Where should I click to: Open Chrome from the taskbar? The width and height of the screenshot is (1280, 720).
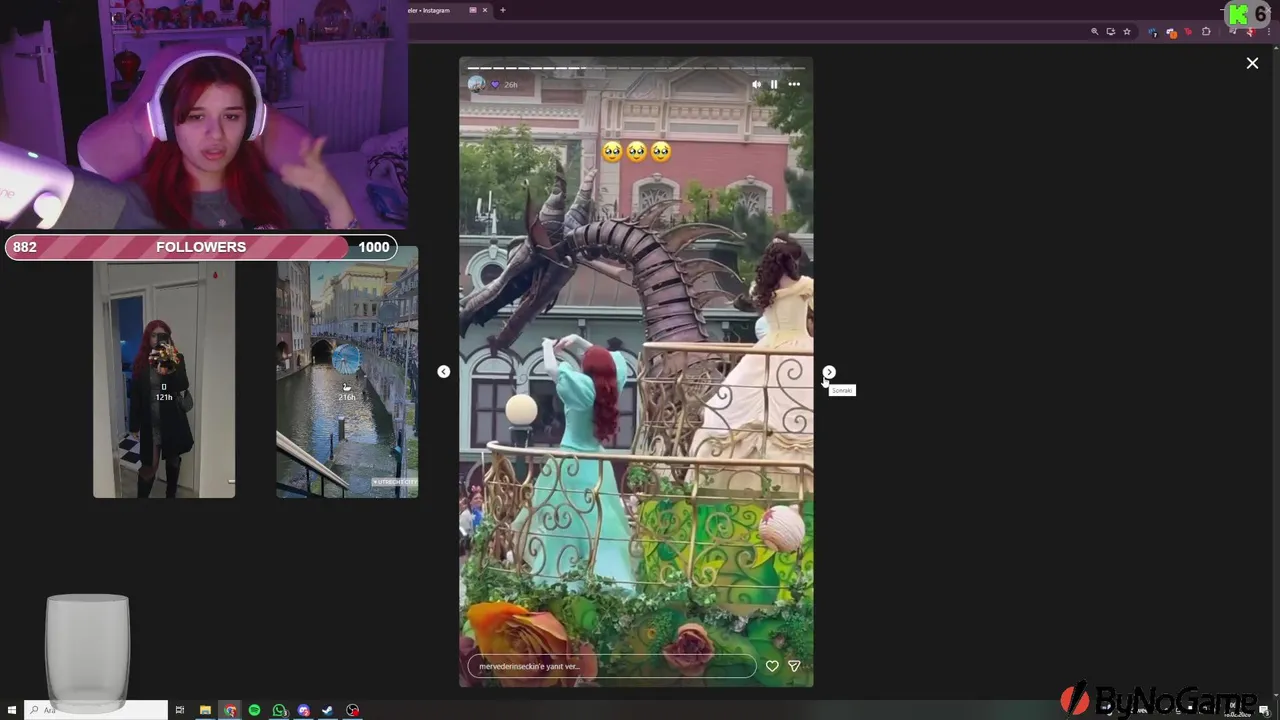(x=230, y=710)
